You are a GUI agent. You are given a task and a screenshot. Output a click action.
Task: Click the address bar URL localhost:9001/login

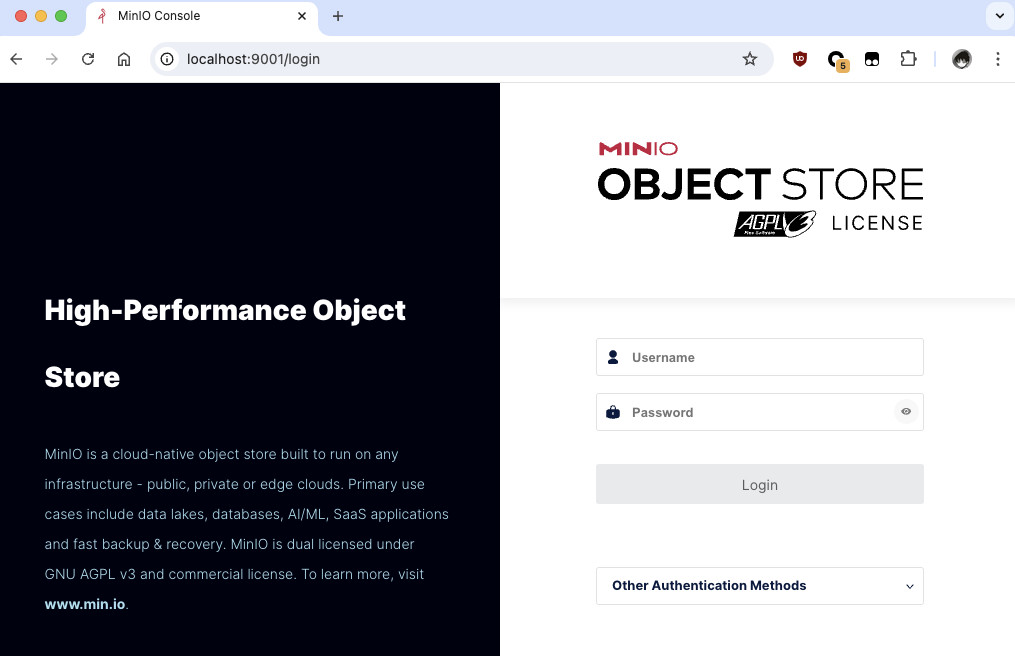point(253,59)
